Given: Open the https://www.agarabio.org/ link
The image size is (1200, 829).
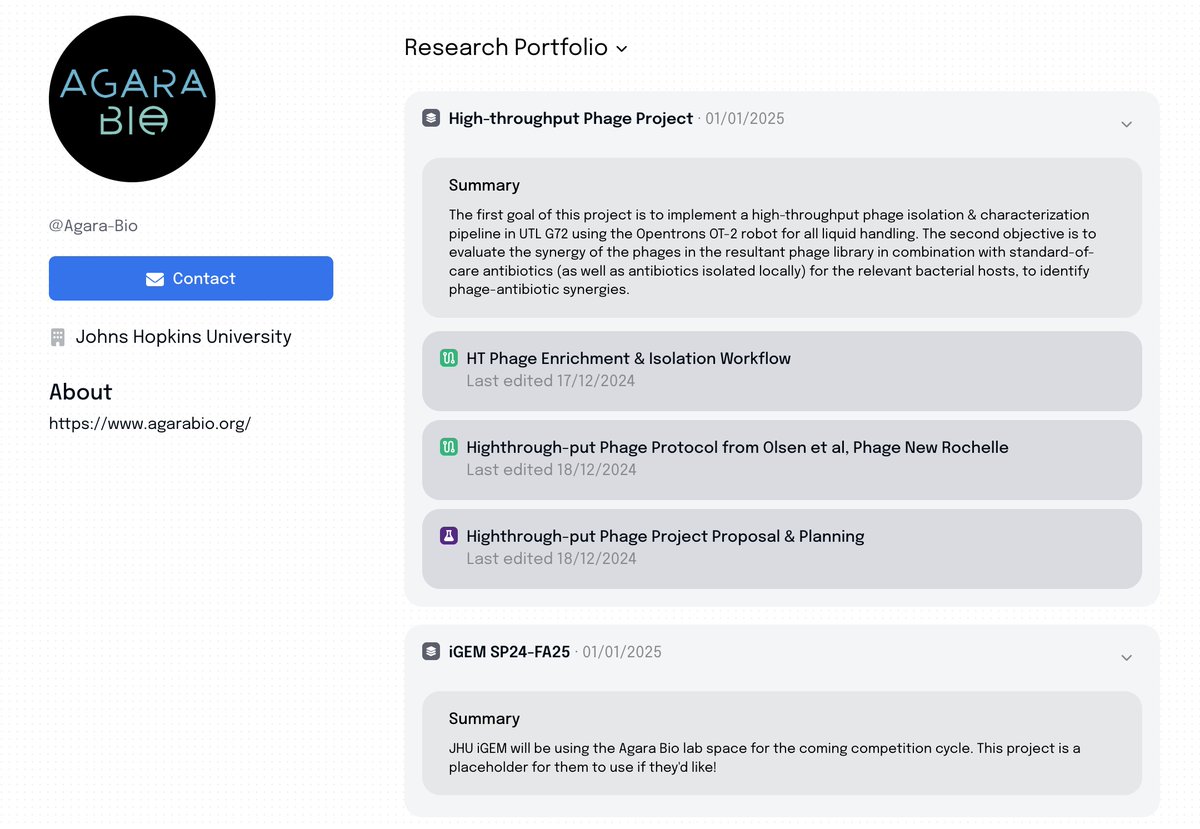Looking at the screenshot, I should (x=150, y=423).
